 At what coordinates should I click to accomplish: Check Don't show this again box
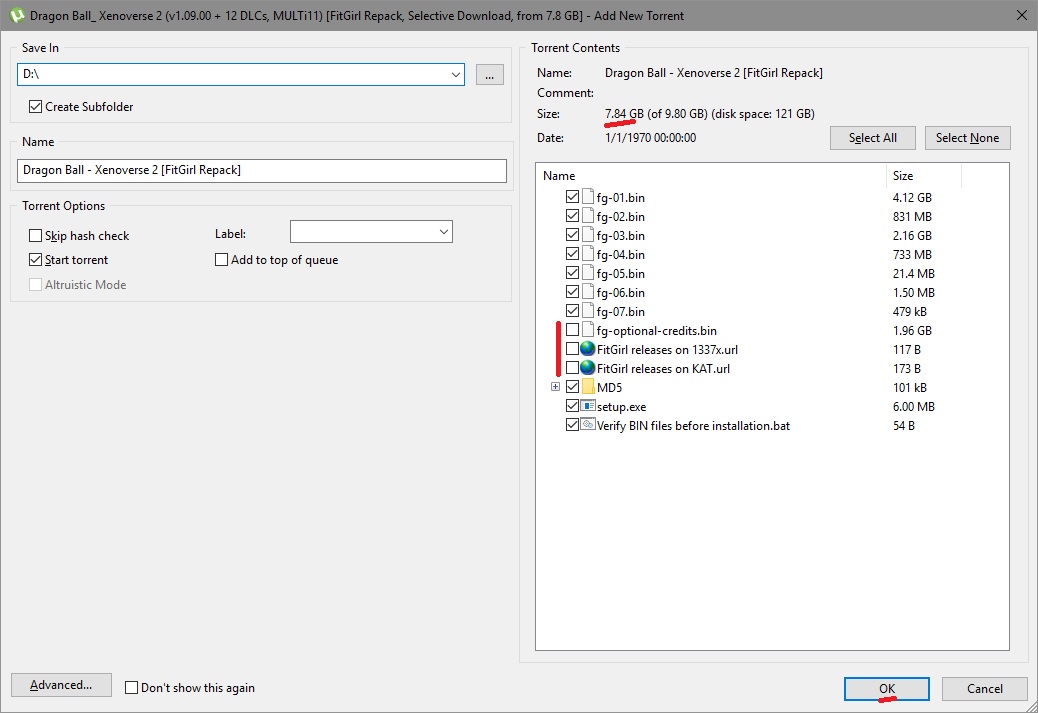click(132, 688)
